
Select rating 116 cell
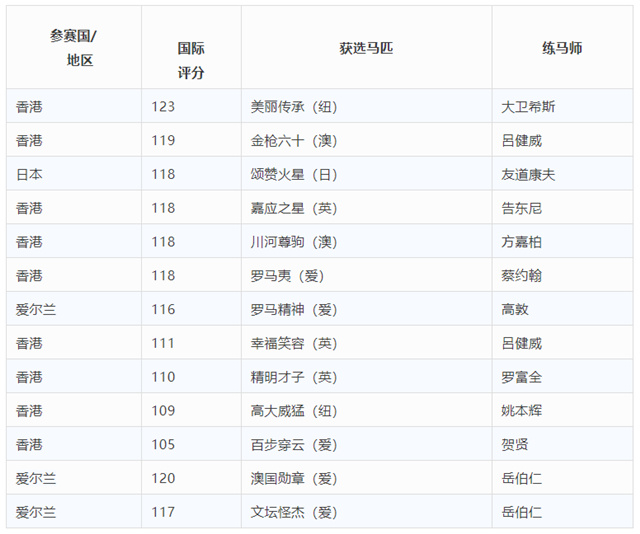(163, 310)
